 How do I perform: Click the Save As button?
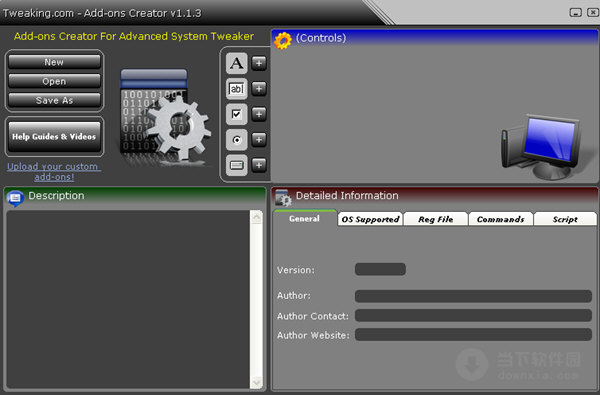54,100
